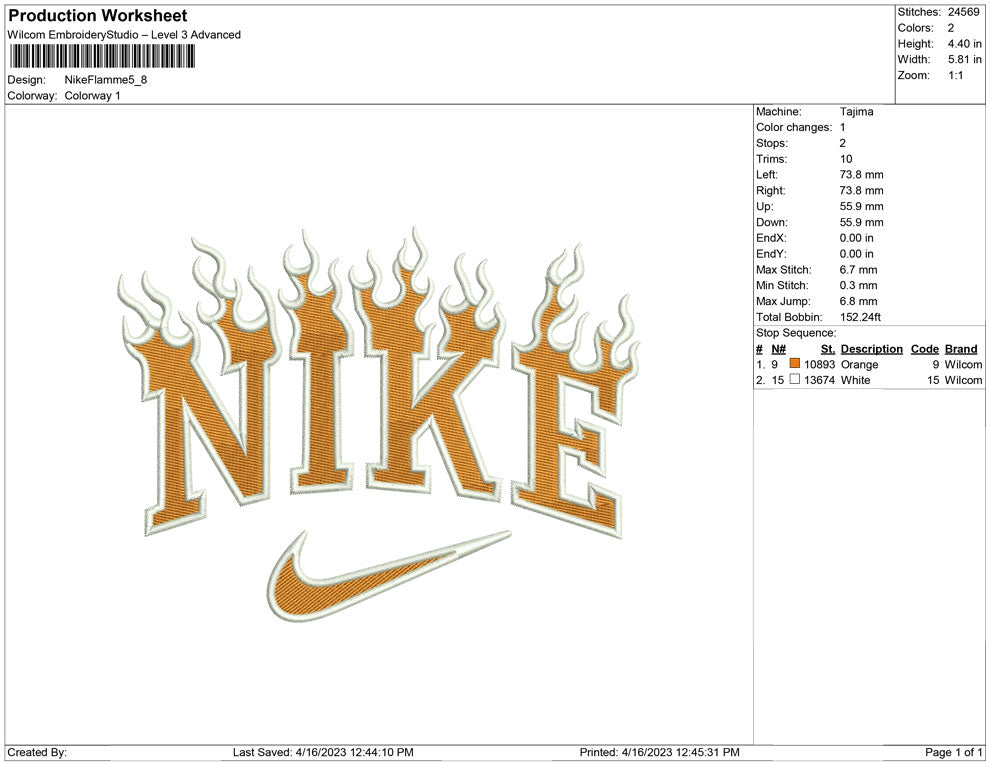Click the Left value '73.8 mm'
The height and width of the screenshot is (762, 990).
862,175
